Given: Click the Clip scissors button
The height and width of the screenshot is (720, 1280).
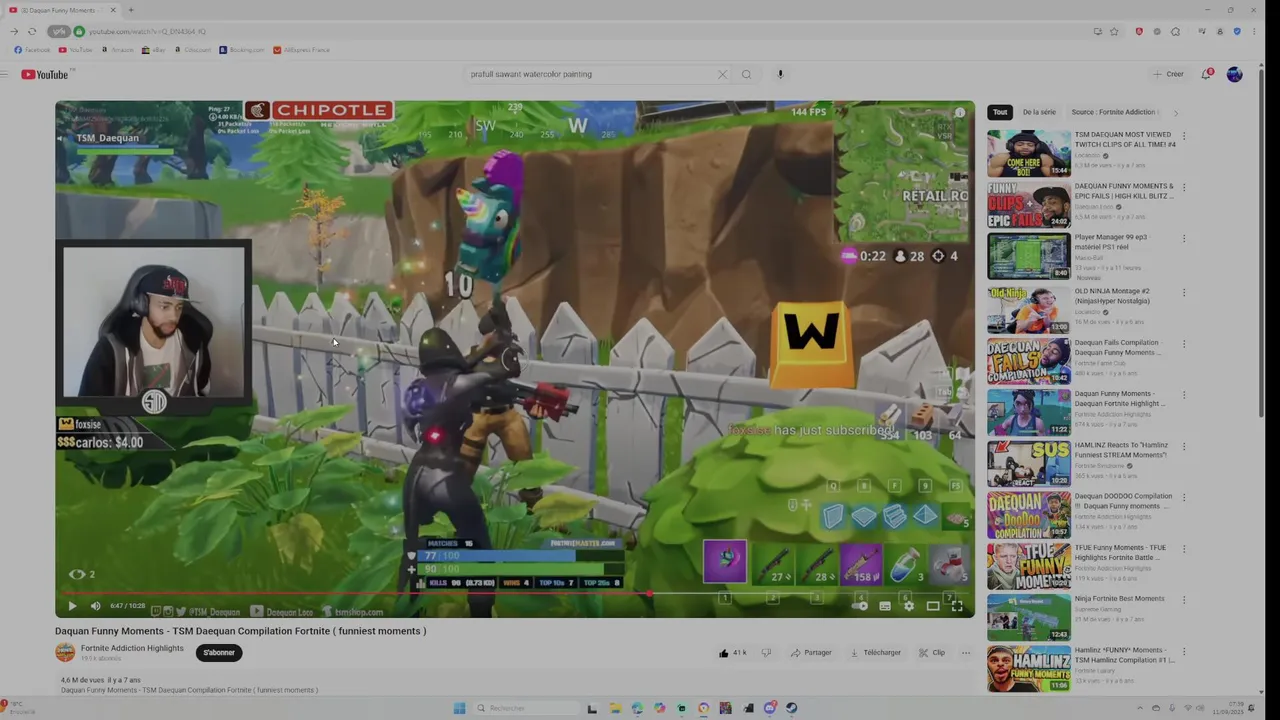Looking at the screenshot, I should point(932,653).
